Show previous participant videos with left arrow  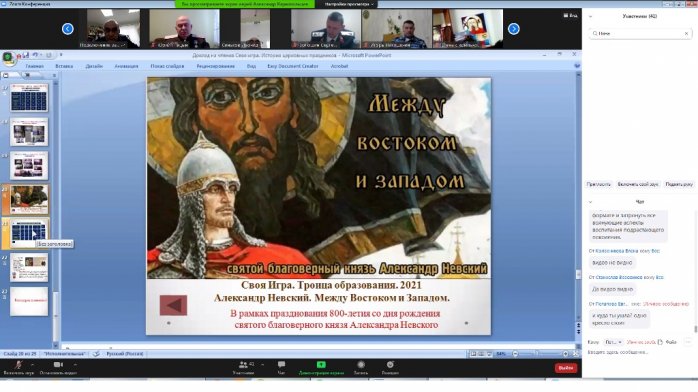[x=68, y=29]
